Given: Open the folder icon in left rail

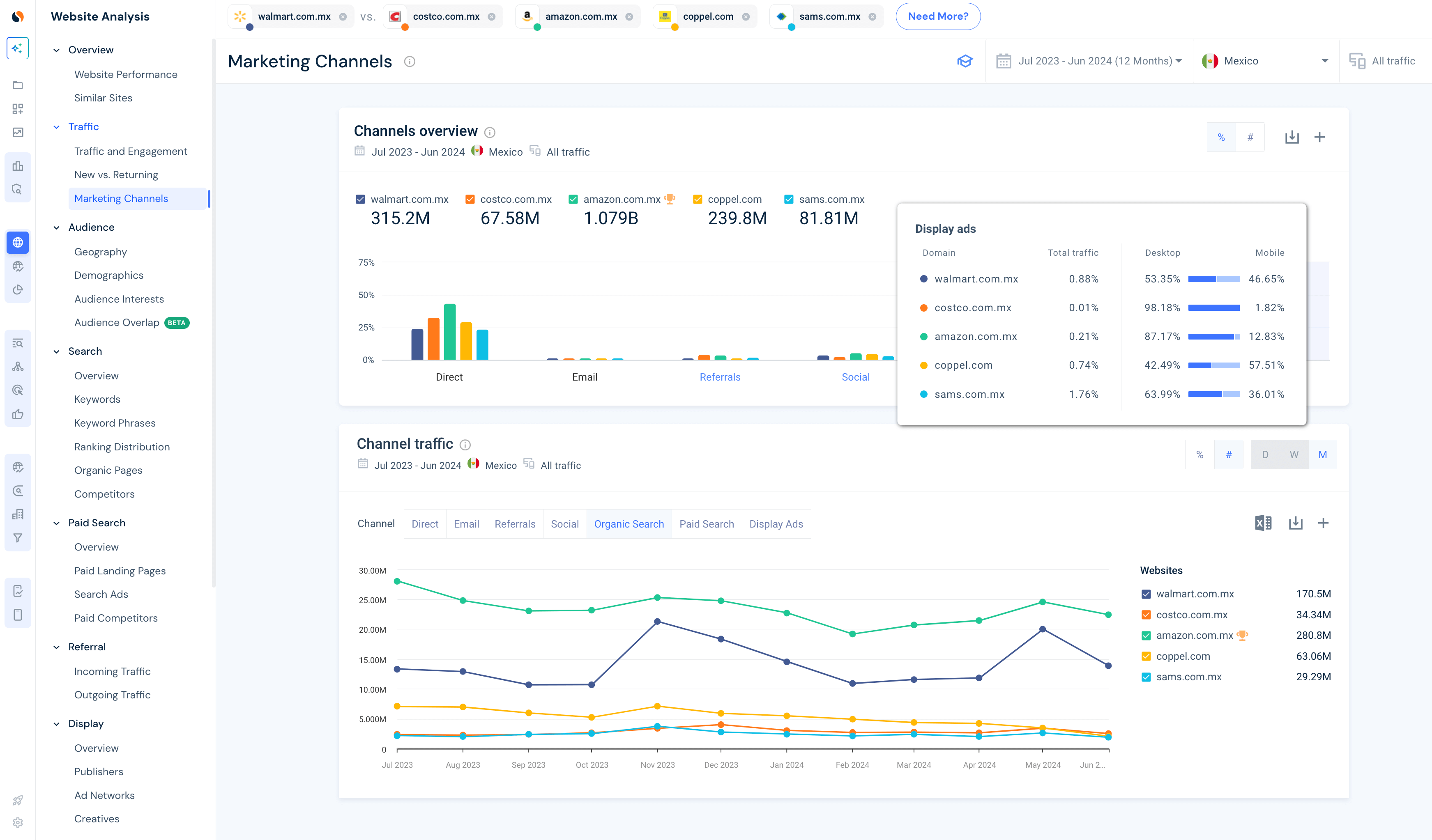Looking at the screenshot, I should [18, 85].
